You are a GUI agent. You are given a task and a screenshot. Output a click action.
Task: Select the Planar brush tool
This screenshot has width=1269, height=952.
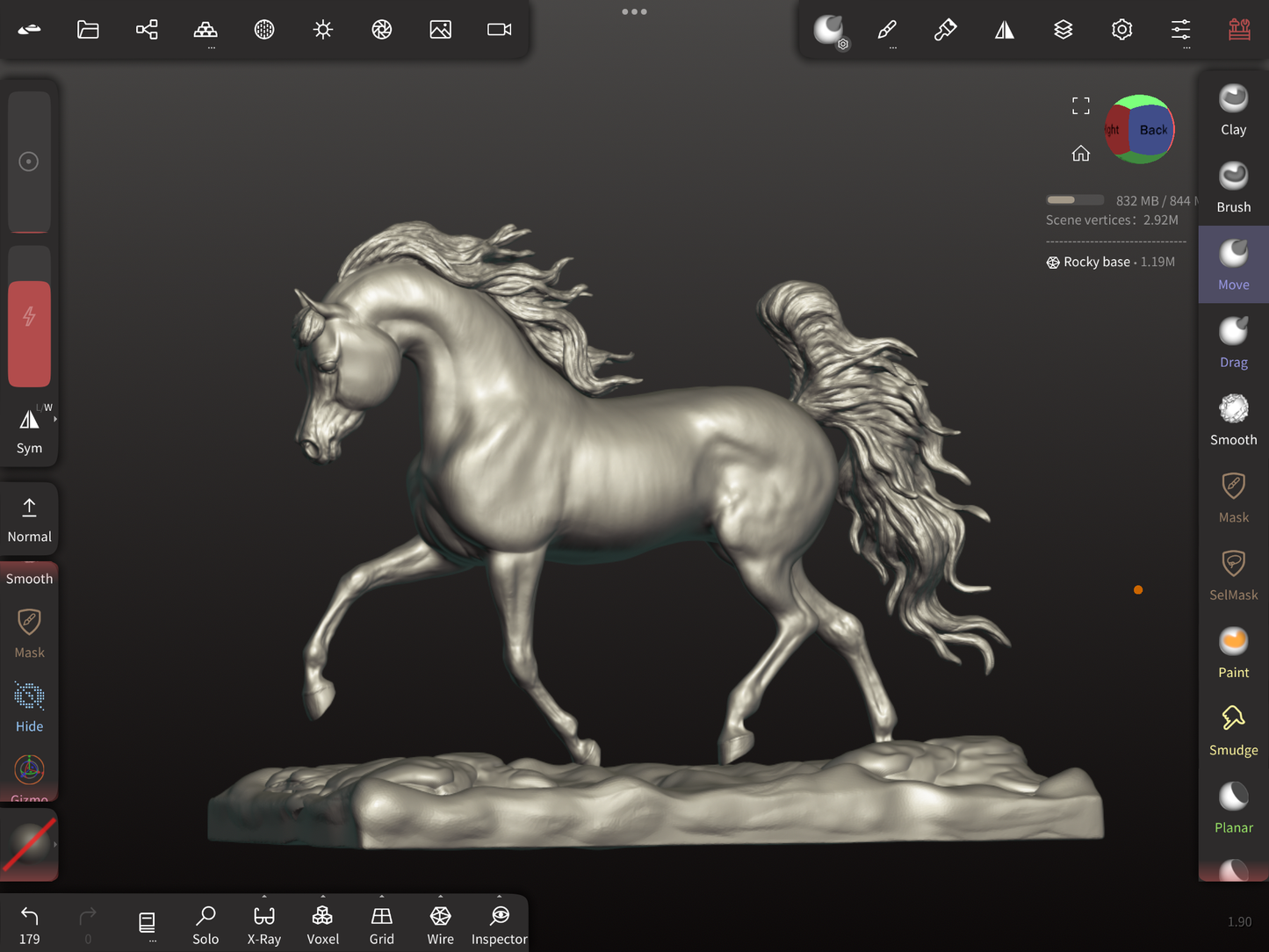(1233, 808)
